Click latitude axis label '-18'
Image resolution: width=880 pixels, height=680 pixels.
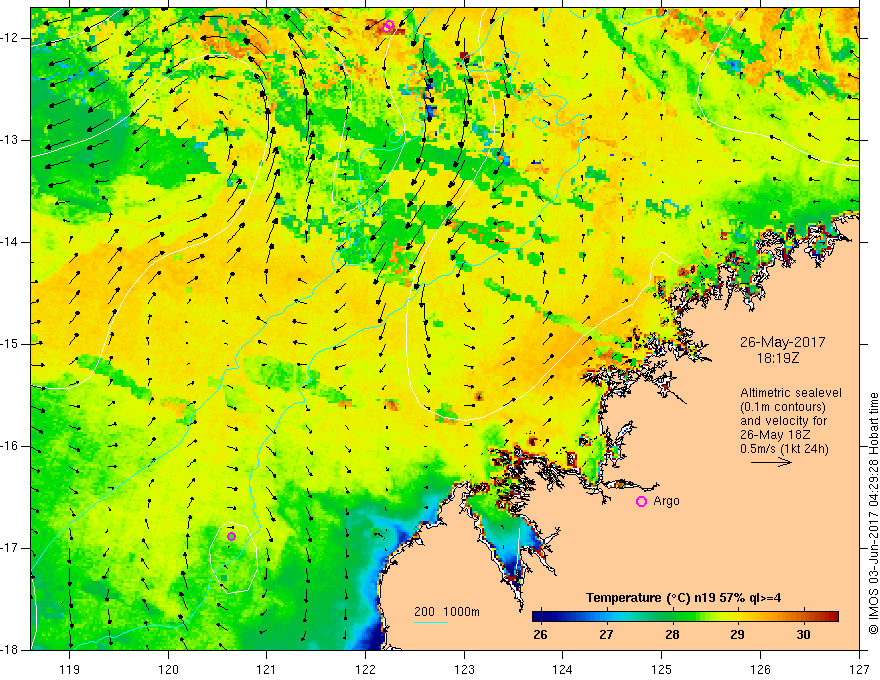click(11, 650)
